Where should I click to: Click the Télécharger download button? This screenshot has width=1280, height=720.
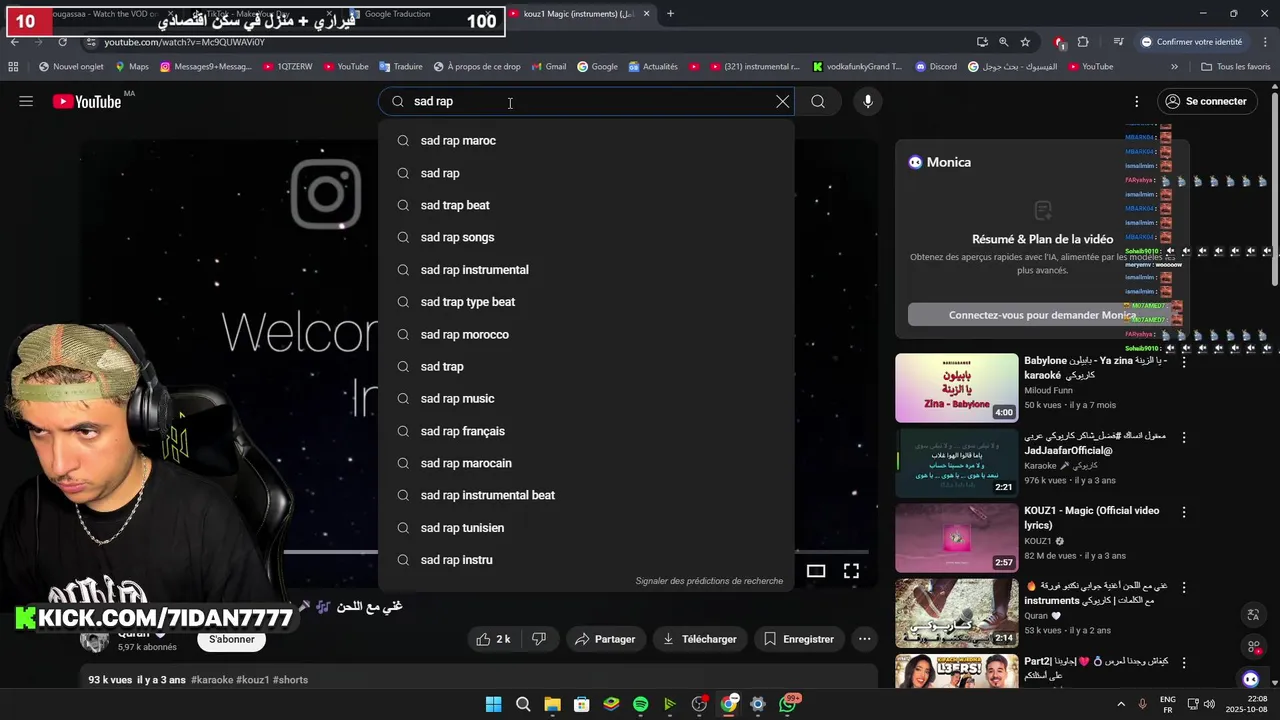click(x=699, y=639)
